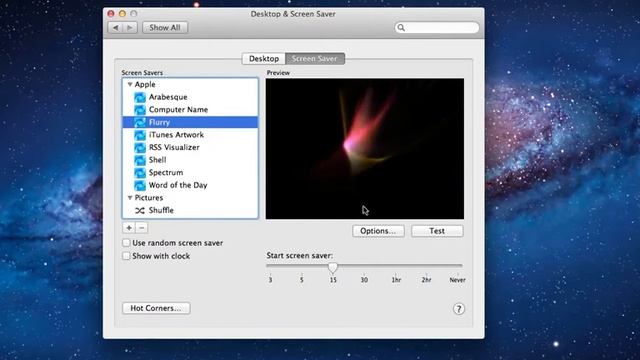
Task: Enable Show with clock
Action: pyautogui.click(x=126, y=256)
